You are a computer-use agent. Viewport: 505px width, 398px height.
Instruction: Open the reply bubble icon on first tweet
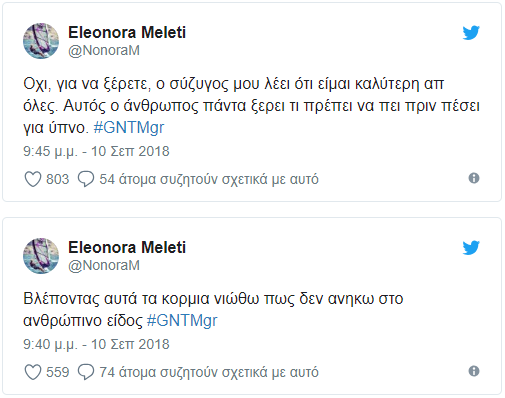[x=86, y=179]
